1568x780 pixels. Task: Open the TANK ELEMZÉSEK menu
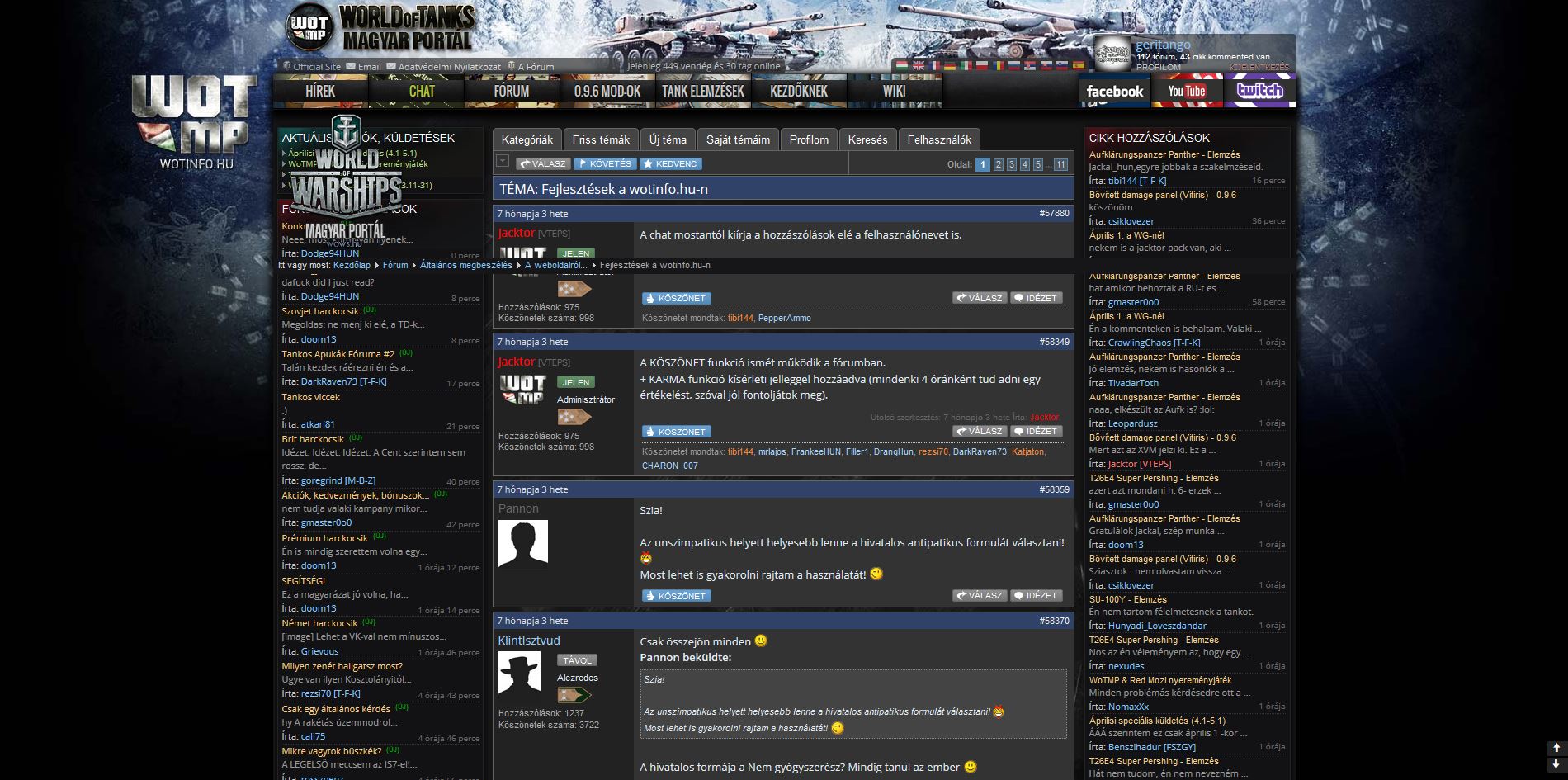[703, 91]
